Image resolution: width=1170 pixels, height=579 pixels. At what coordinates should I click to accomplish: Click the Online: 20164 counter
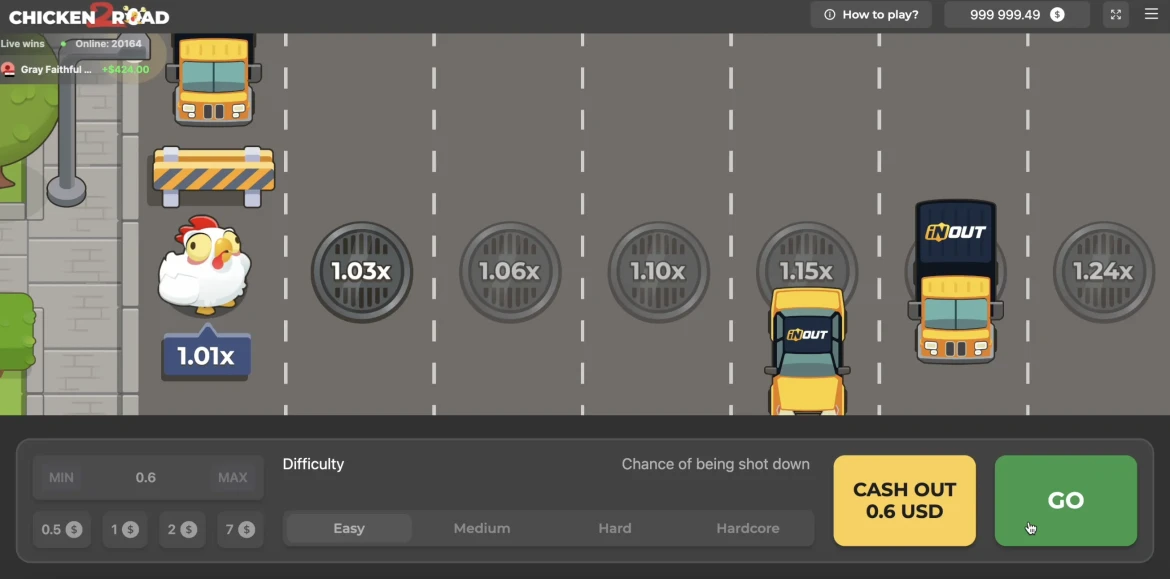point(108,43)
